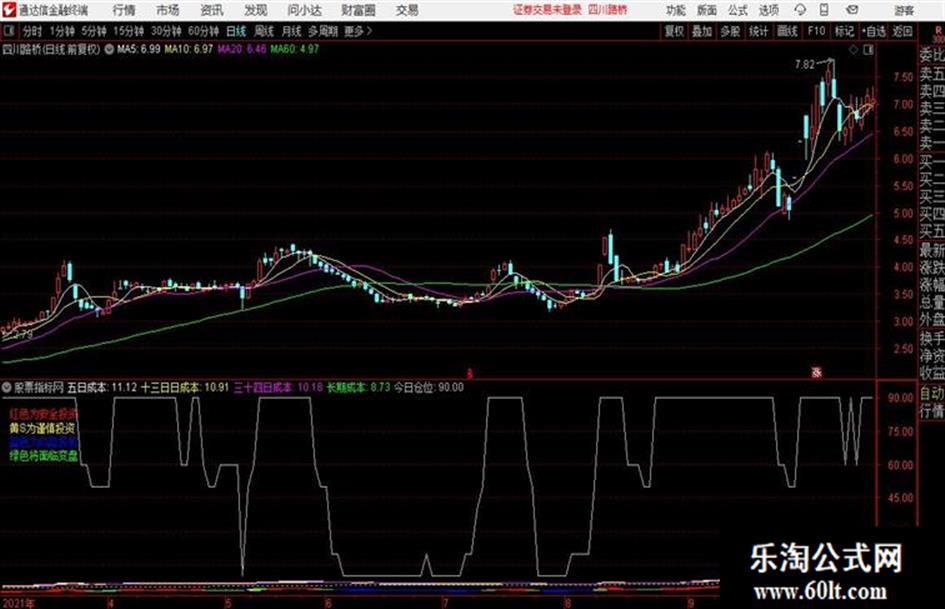Click the 四川路桥 stock name in title bar

(x=608, y=10)
